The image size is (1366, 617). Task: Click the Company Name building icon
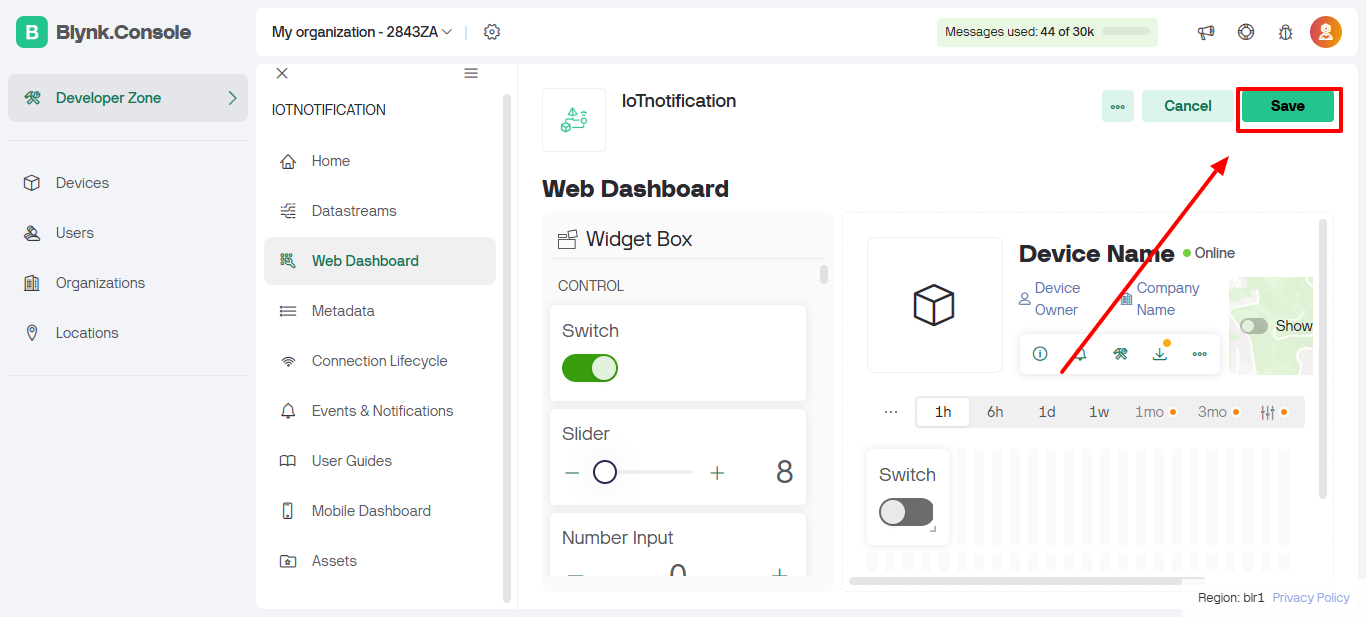(1127, 298)
